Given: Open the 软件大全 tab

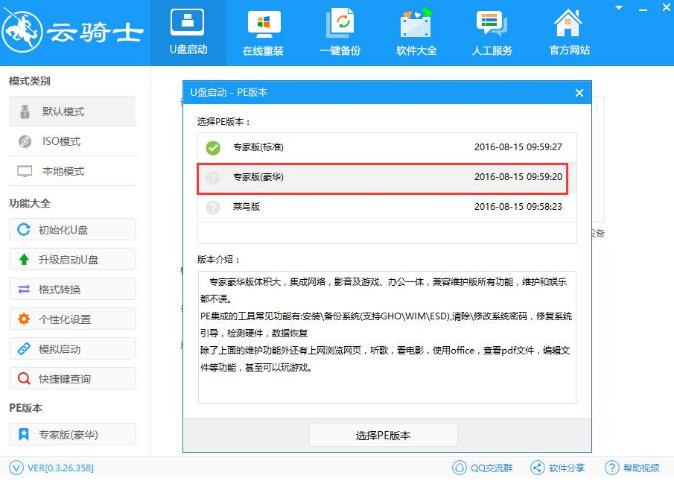Looking at the screenshot, I should pyautogui.click(x=416, y=33).
